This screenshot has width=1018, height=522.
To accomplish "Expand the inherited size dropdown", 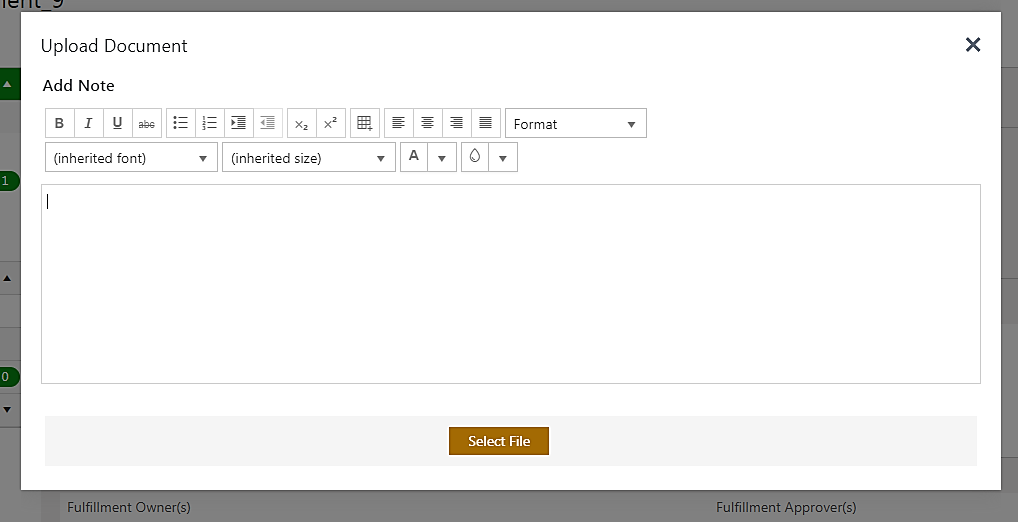I will [x=308, y=158].
